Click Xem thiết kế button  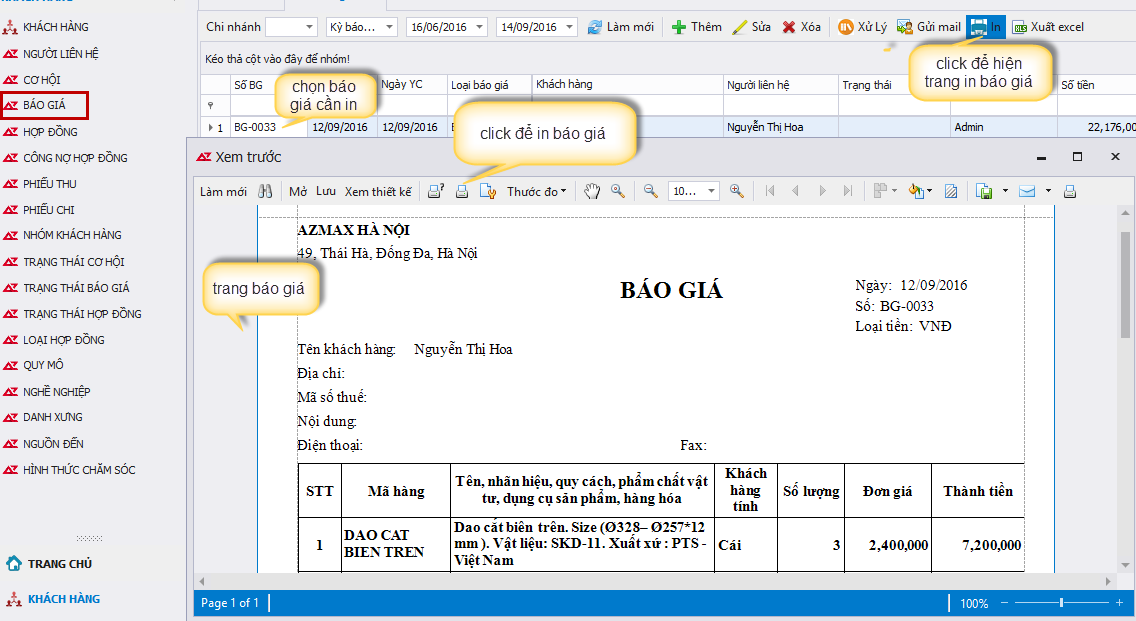377,192
